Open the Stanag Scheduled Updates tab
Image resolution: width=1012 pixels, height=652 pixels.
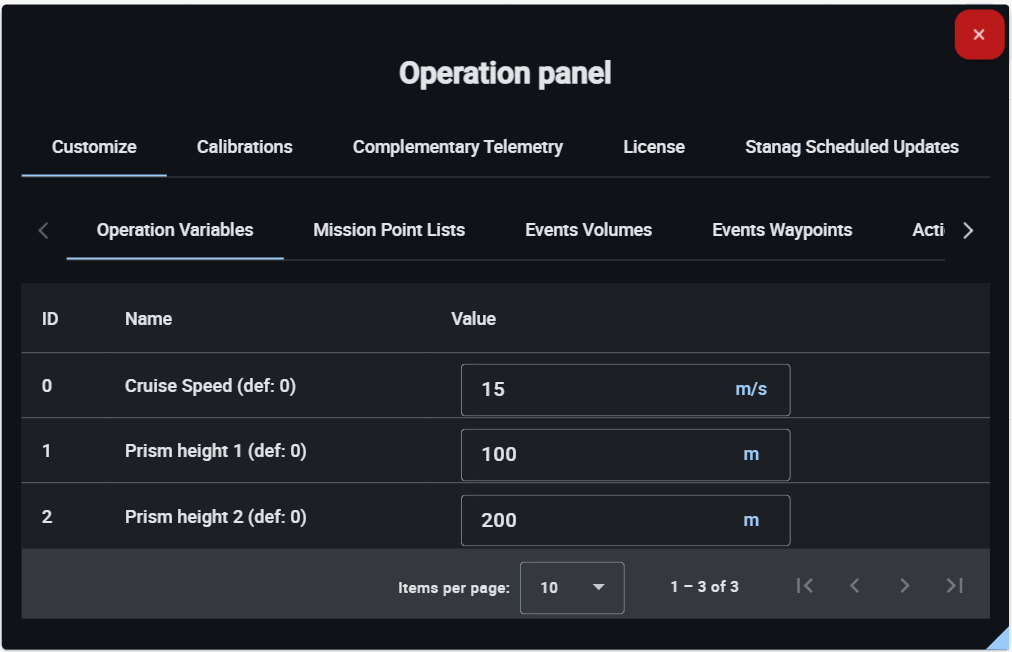click(852, 147)
